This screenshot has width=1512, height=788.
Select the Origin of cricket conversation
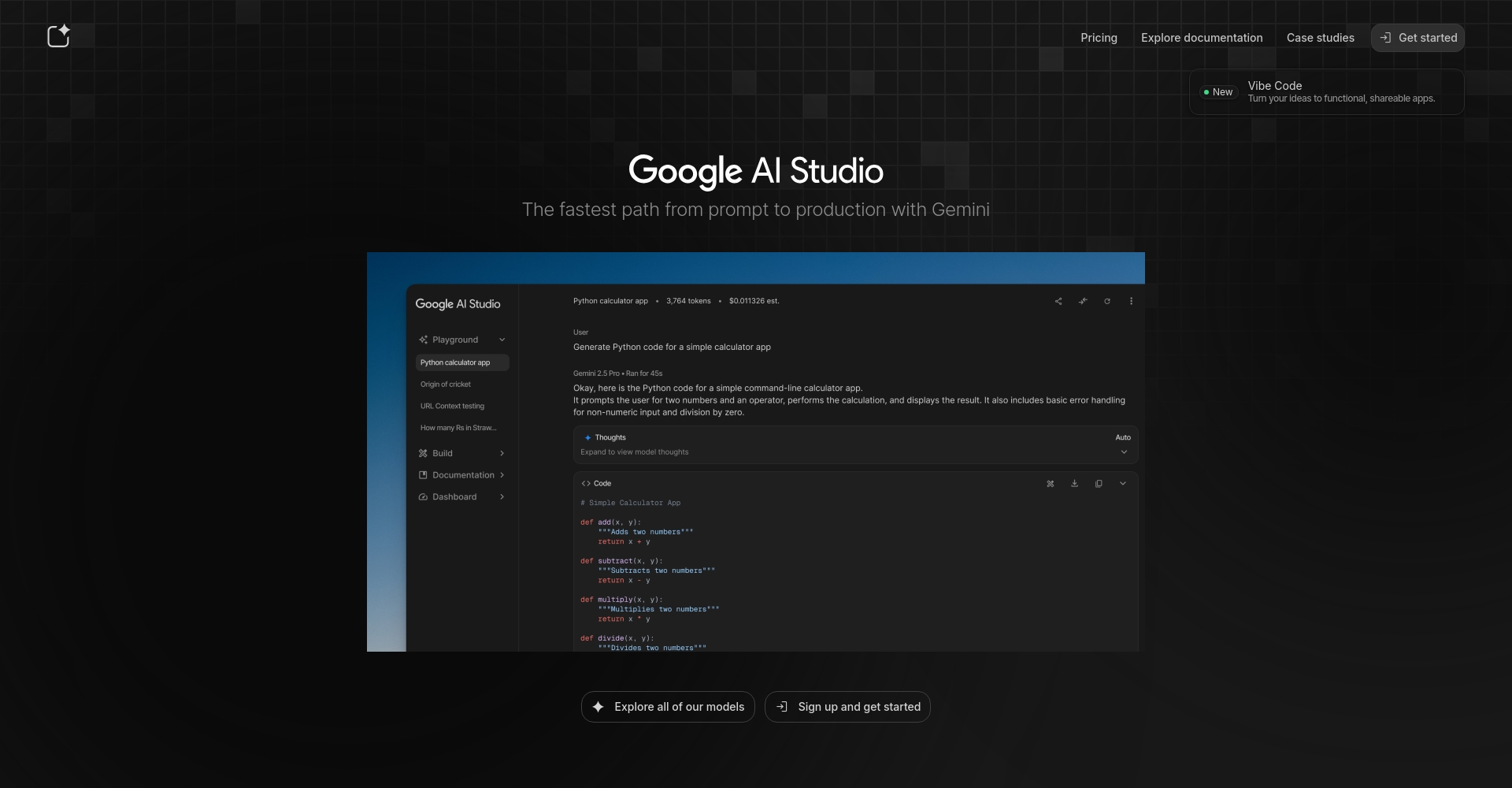(446, 385)
